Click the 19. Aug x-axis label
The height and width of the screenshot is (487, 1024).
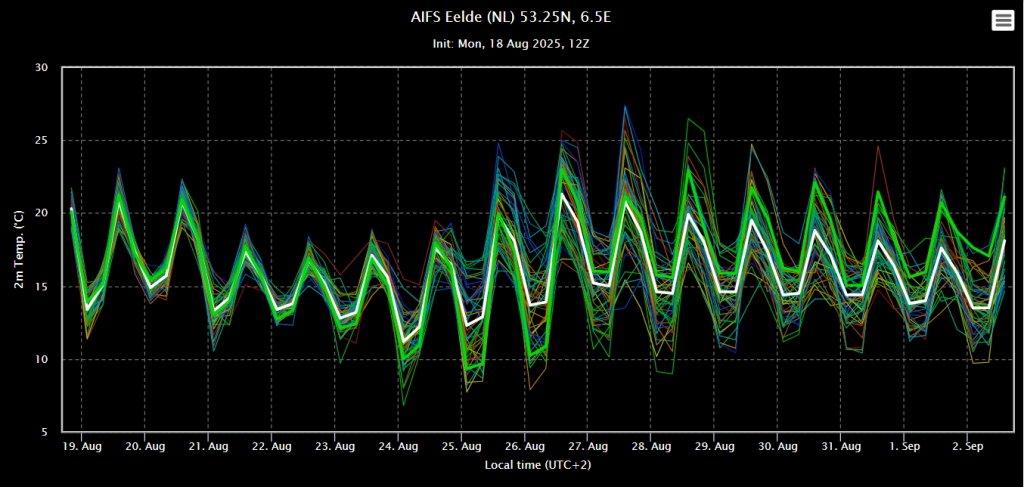pyautogui.click(x=82, y=447)
